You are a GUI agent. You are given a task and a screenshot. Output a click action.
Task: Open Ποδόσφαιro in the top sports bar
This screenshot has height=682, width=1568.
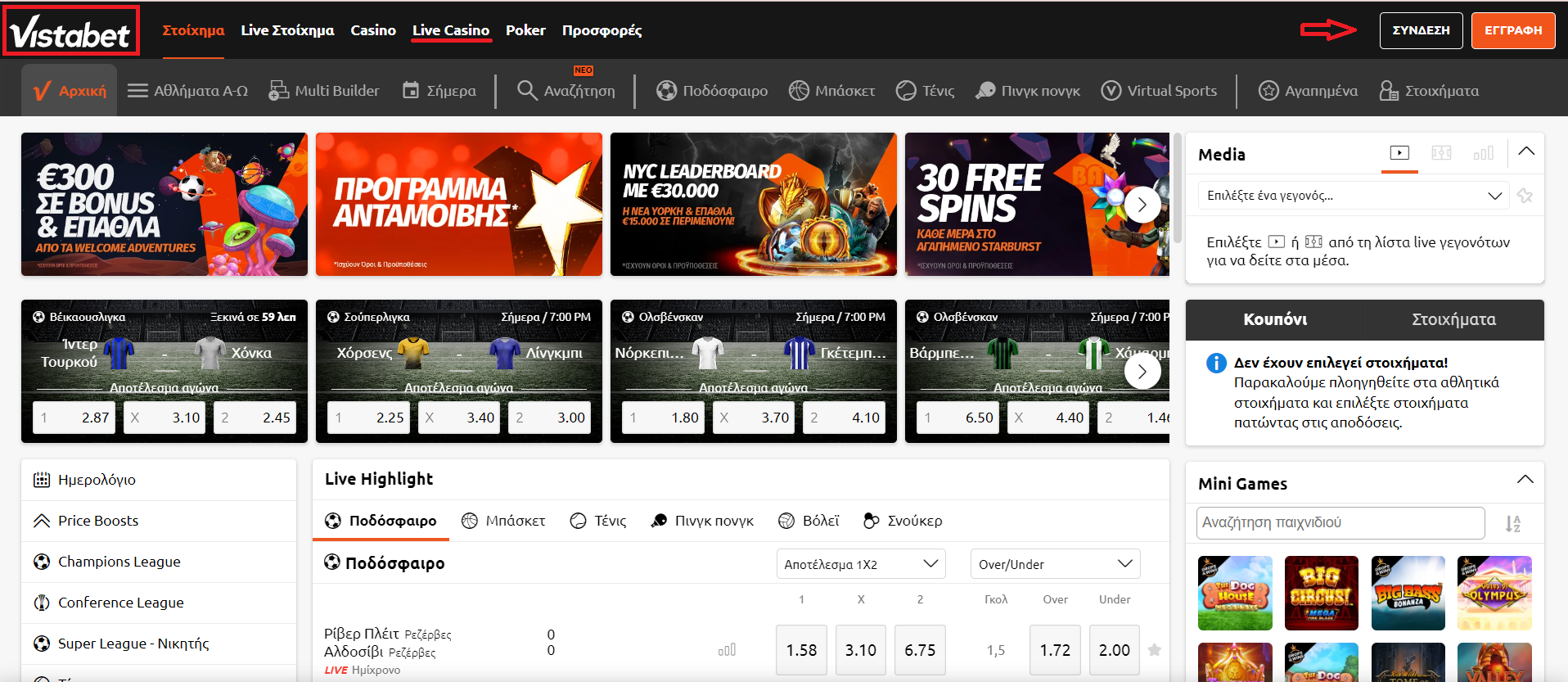tap(712, 91)
